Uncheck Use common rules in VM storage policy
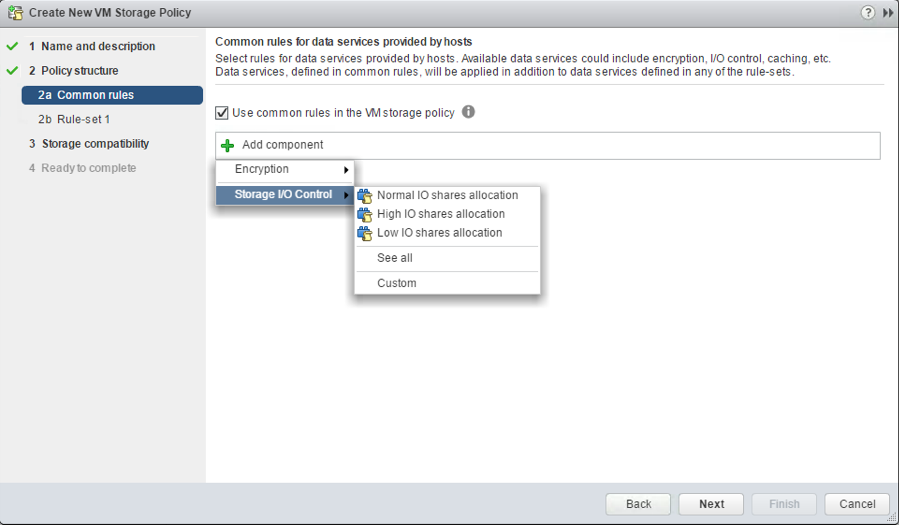Image resolution: width=899 pixels, height=525 pixels. click(222, 113)
